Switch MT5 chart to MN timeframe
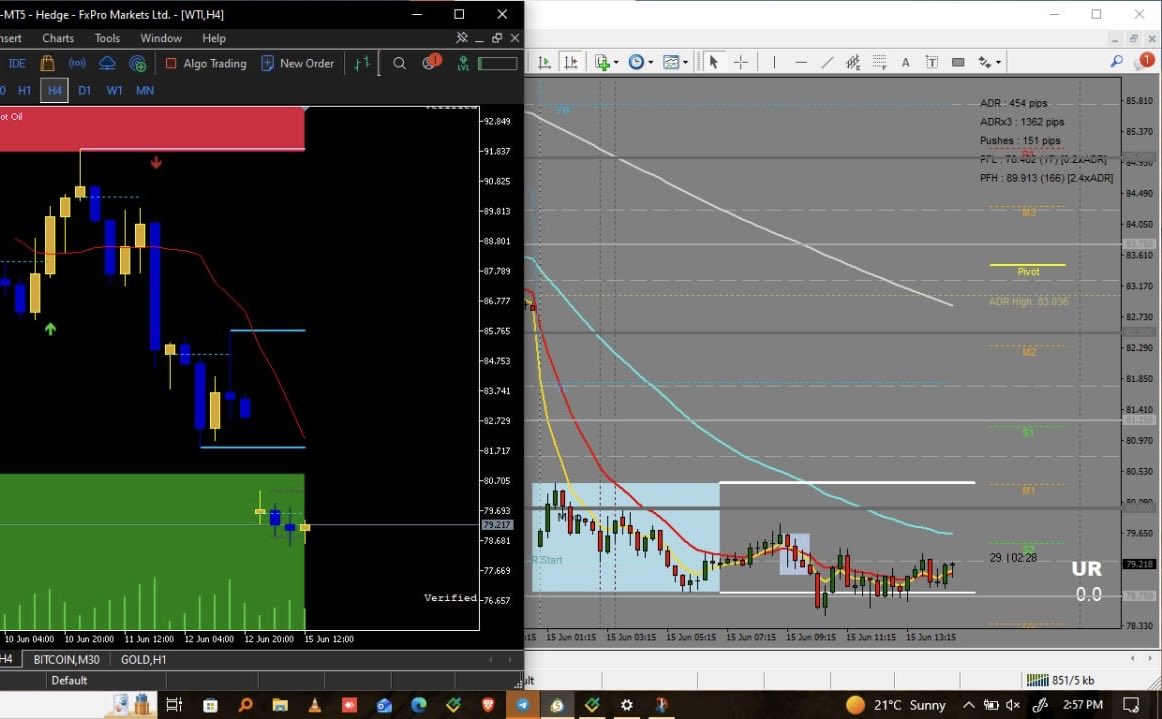 pyautogui.click(x=145, y=90)
